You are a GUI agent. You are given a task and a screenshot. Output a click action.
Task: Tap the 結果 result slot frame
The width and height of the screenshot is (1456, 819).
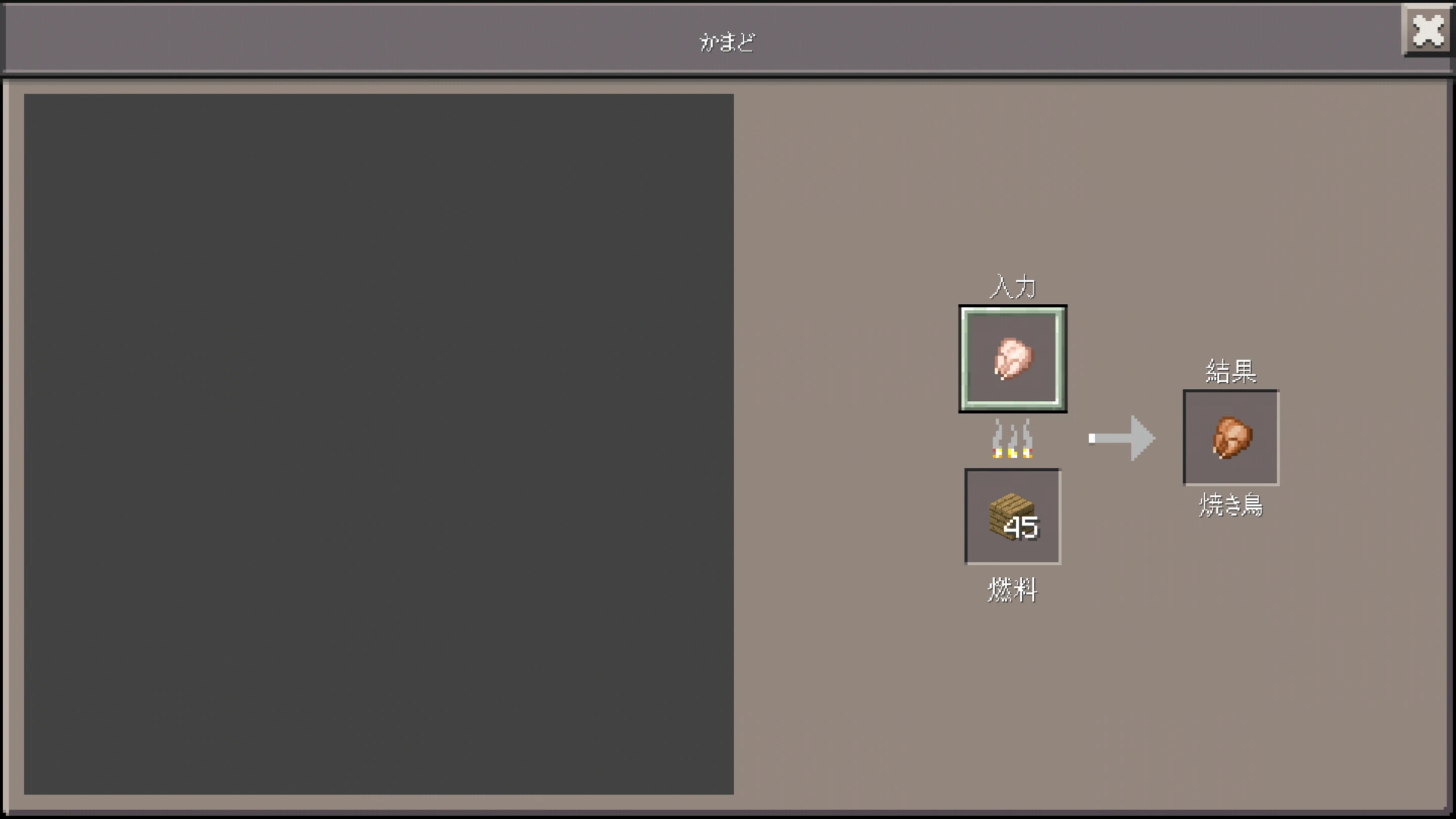click(1231, 437)
